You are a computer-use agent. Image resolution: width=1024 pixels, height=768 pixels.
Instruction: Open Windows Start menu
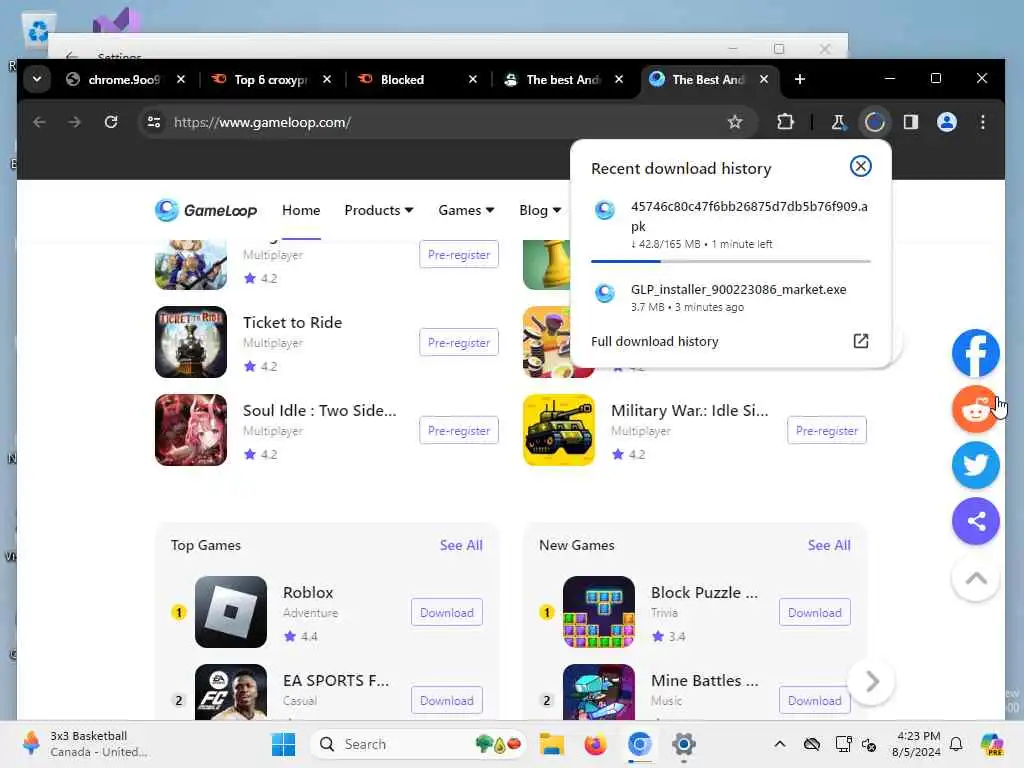point(283,744)
